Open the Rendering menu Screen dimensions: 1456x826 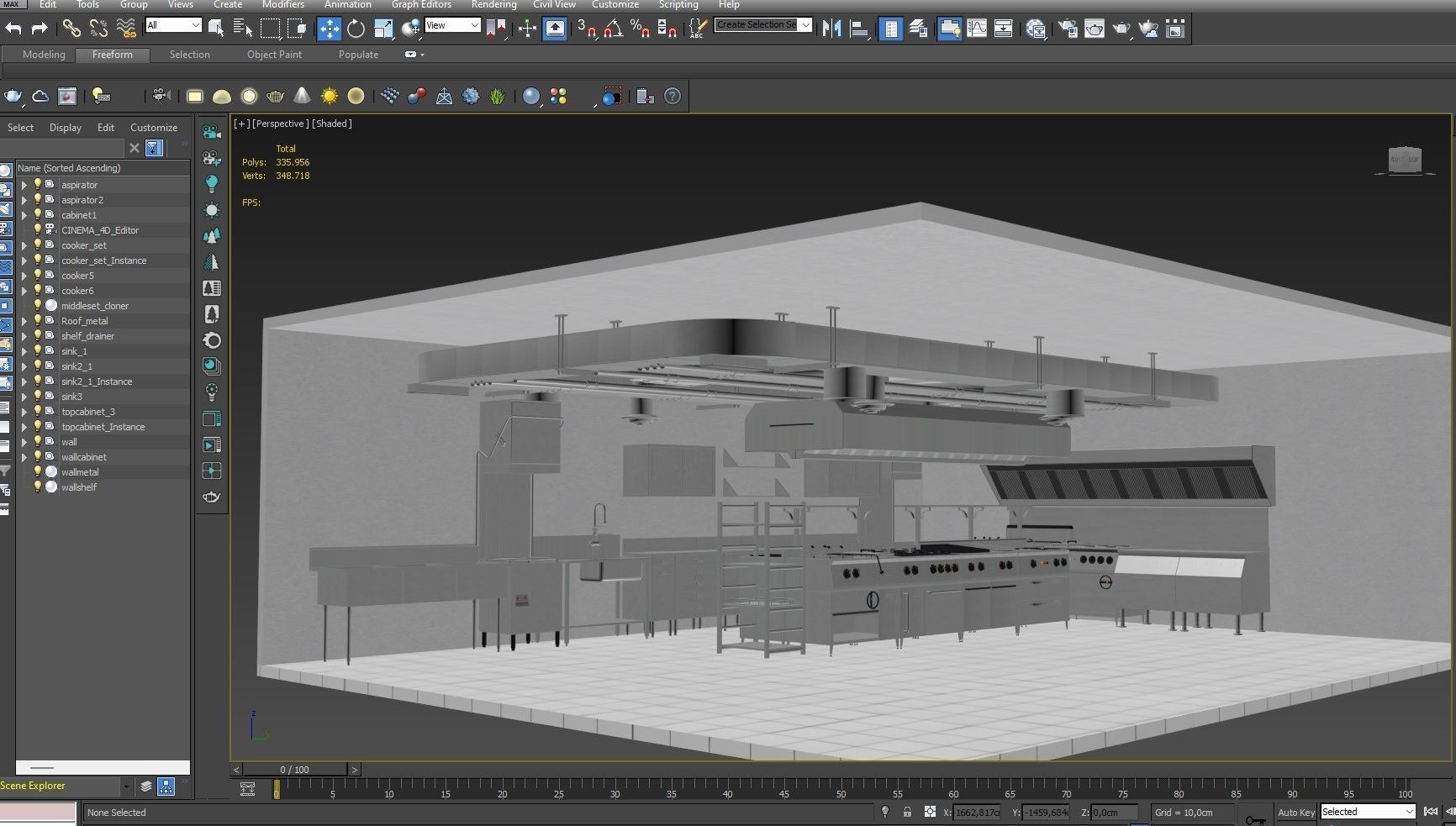(493, 4)
